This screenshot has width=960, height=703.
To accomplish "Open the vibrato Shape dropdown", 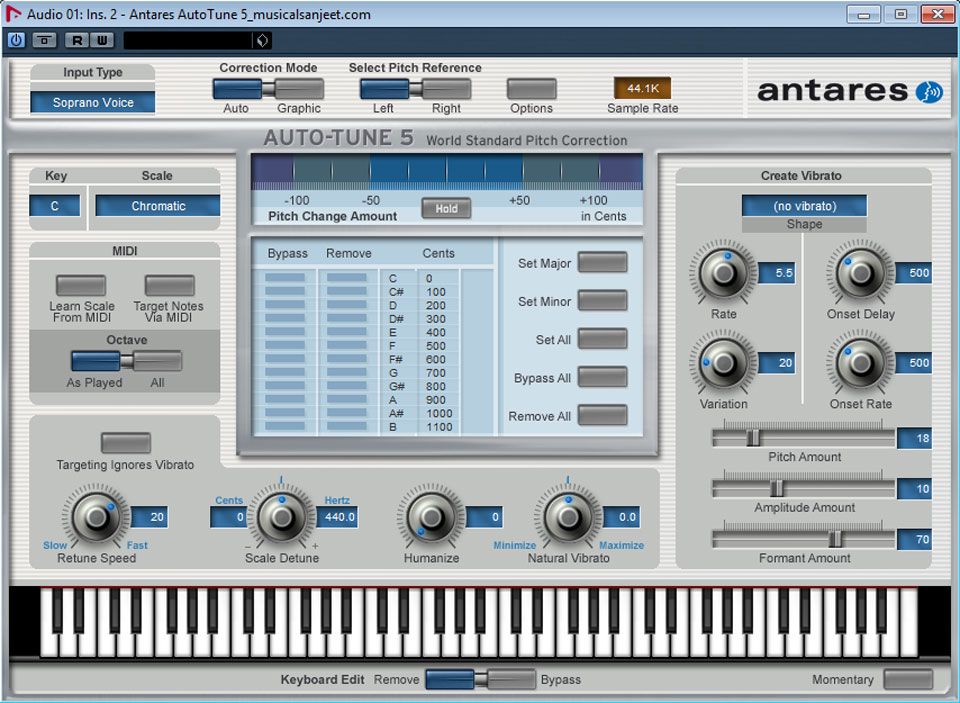I will point(804,206).
